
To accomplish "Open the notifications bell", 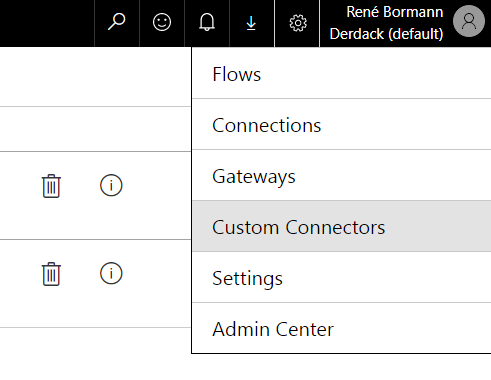I will 207,22.
